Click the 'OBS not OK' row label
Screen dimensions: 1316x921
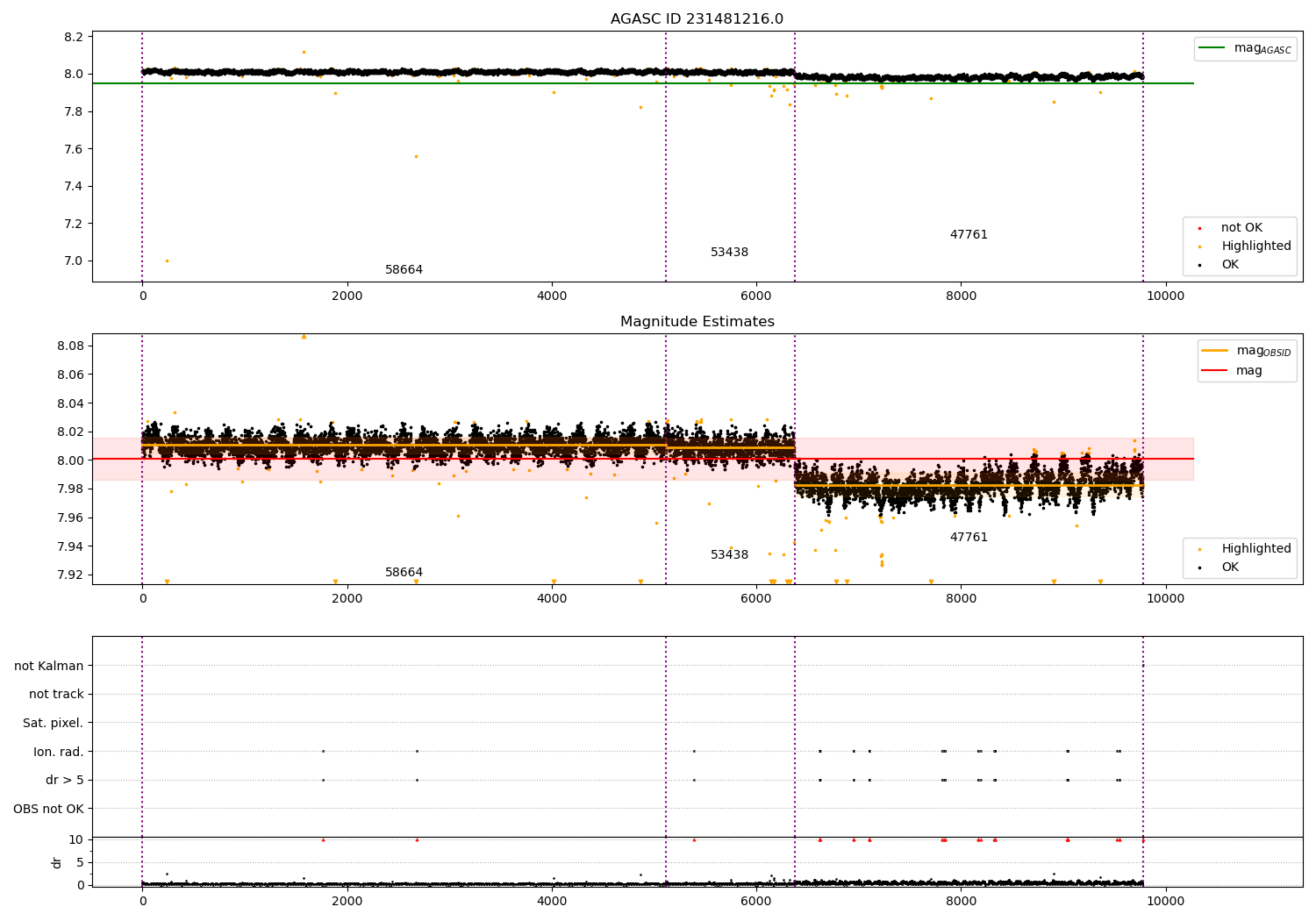pos(48,810)
